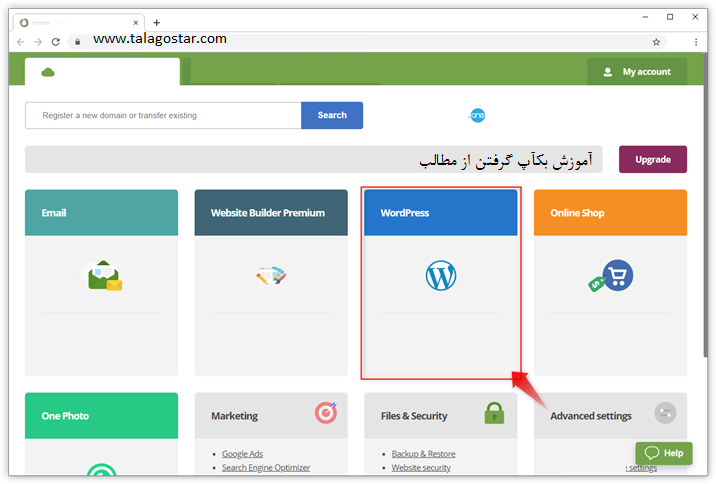Viewport: 716px width, 484px height.
Task: Open the My account button
Action: coord(637,71)
